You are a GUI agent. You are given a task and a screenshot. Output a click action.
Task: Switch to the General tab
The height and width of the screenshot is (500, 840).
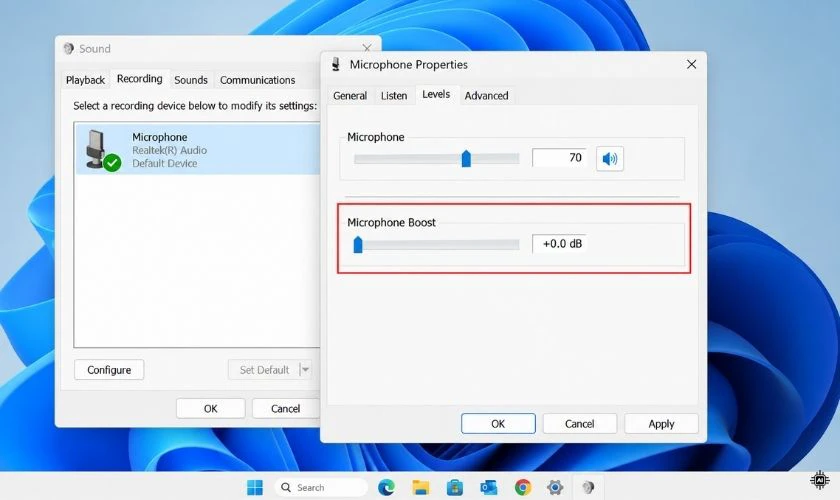pos(350,95)
